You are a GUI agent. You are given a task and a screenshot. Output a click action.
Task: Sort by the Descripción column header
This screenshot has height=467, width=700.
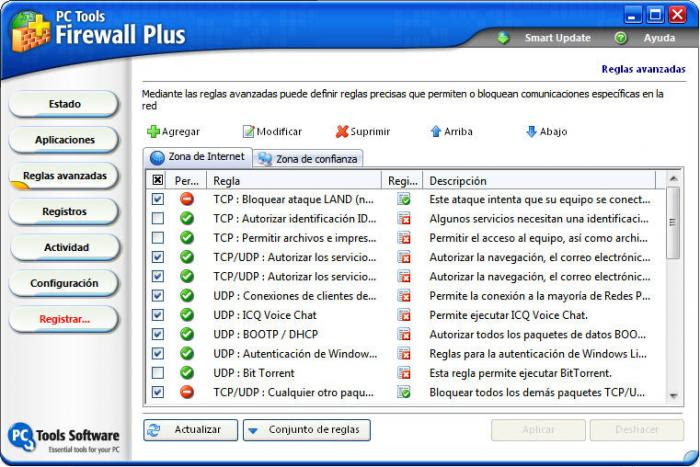pos(539,180)
